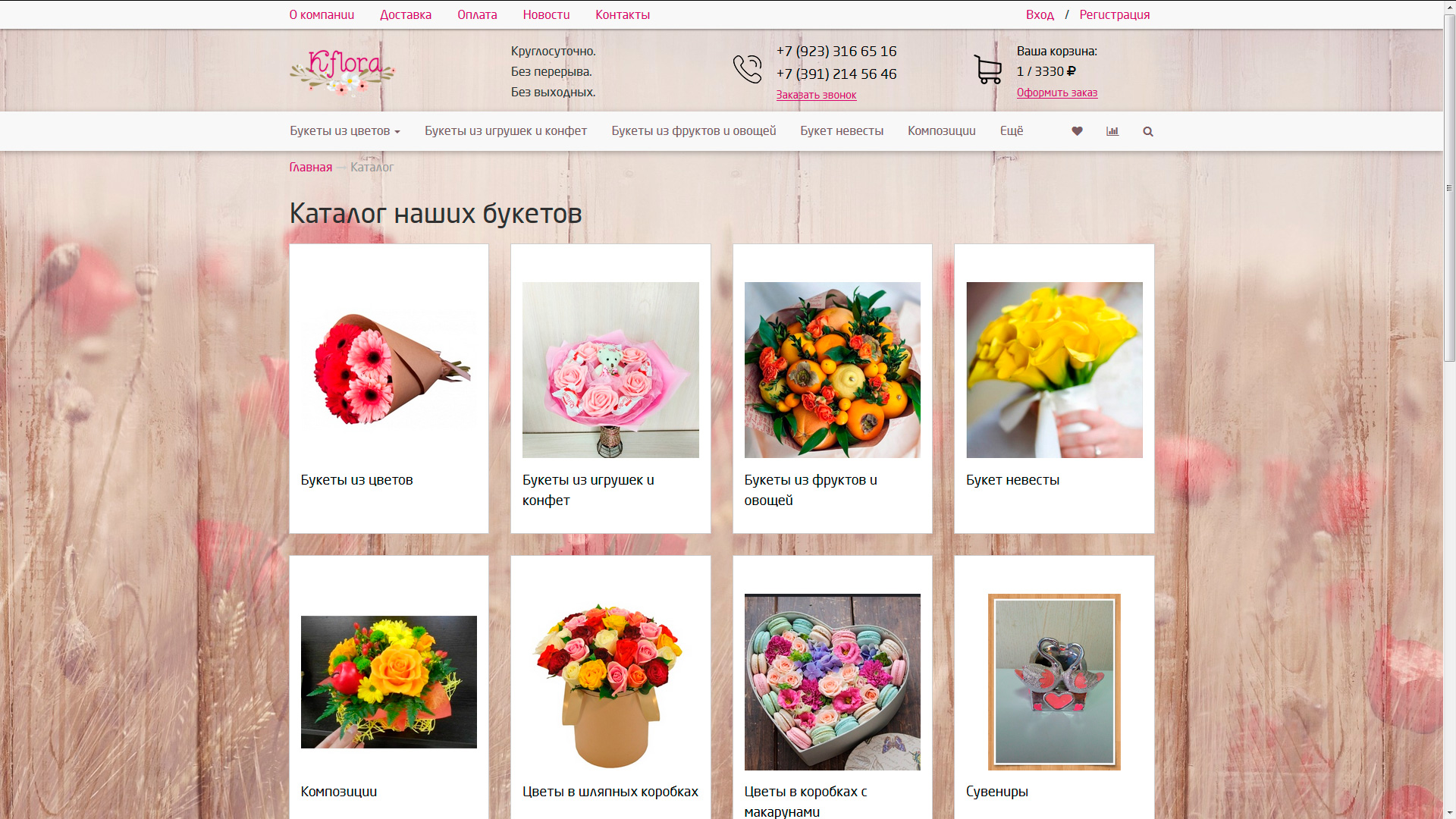The height and width of the screenshot is (819, 1456).
Task: Open the hat box roses thumbnail
Action: (x=610, y=682)
